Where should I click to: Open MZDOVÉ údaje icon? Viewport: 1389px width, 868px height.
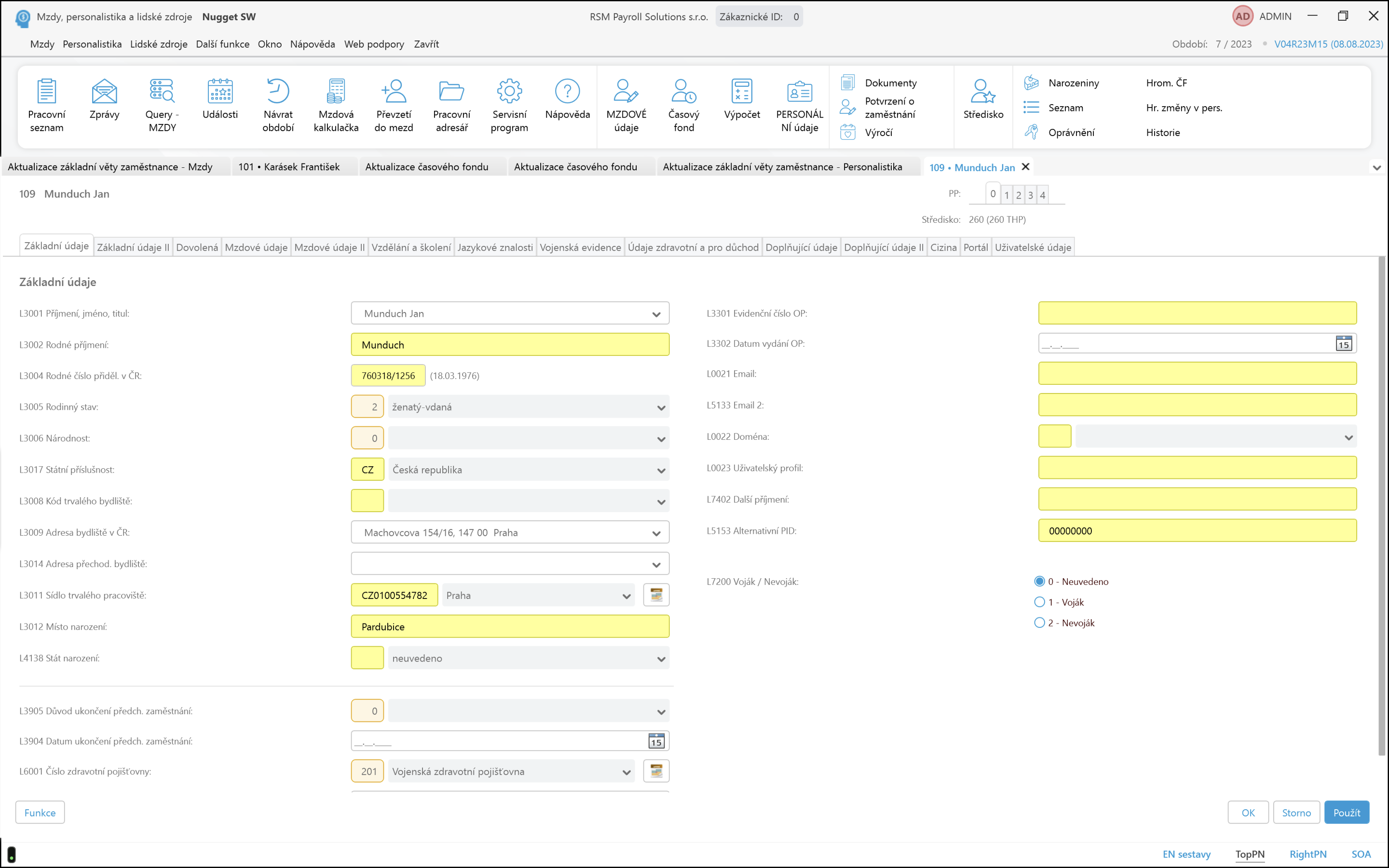(x=626, y=106)
